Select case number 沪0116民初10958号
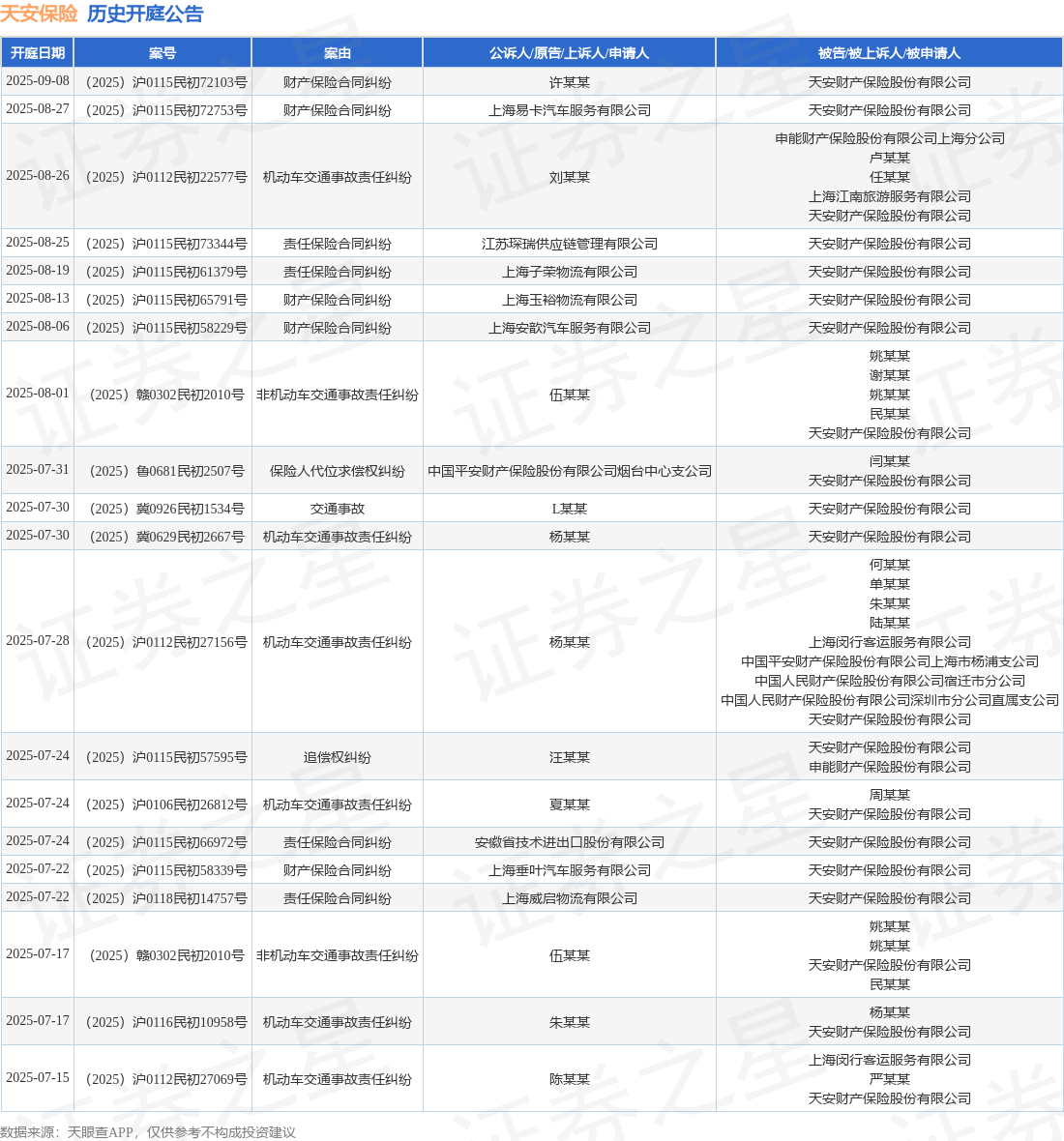Viewport: 1064px width, 1141px height. click(x=166, y=1022)
